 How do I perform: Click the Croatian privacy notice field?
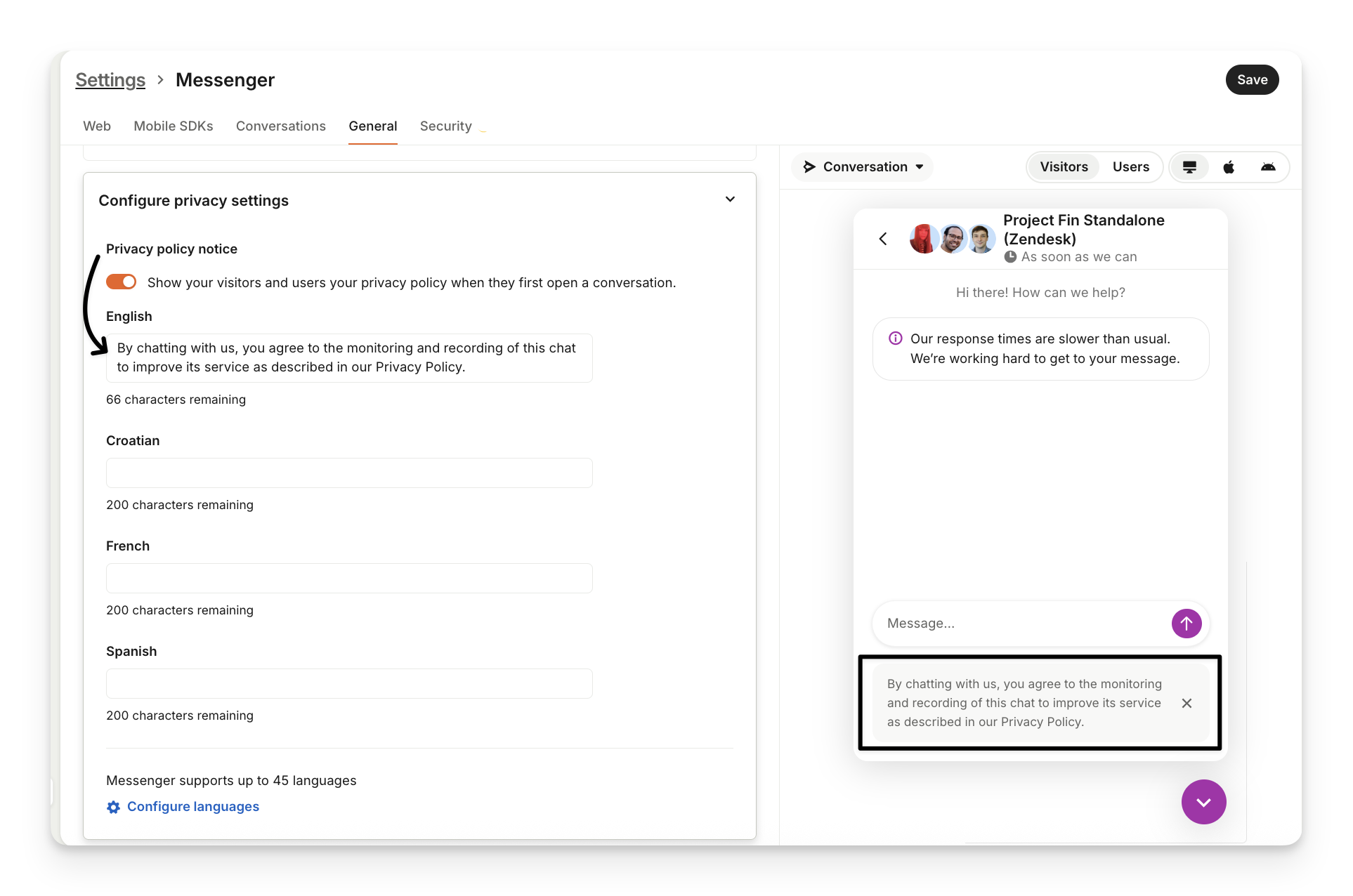click(349, 473)
